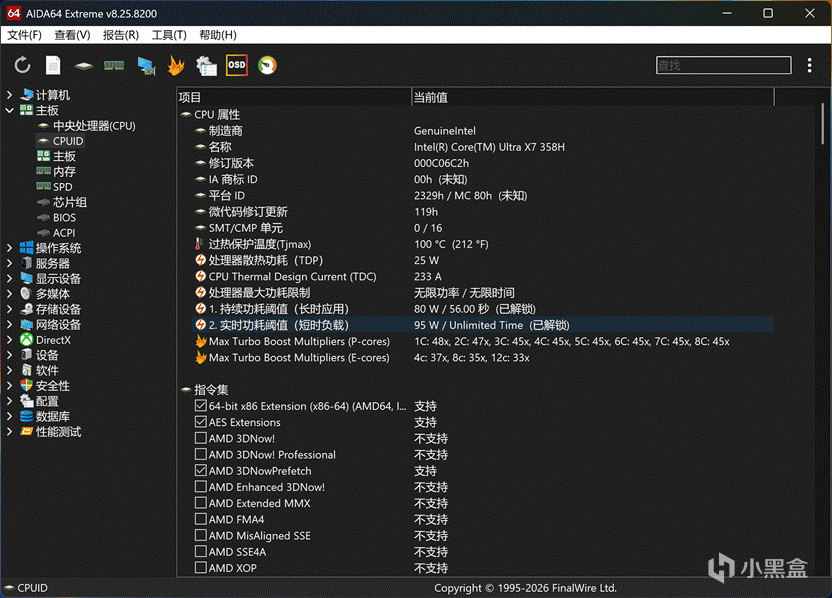Toggle the AMD FMA4 checkbox
The height and width of the screenshot is (598, 832).
[201, 519]
